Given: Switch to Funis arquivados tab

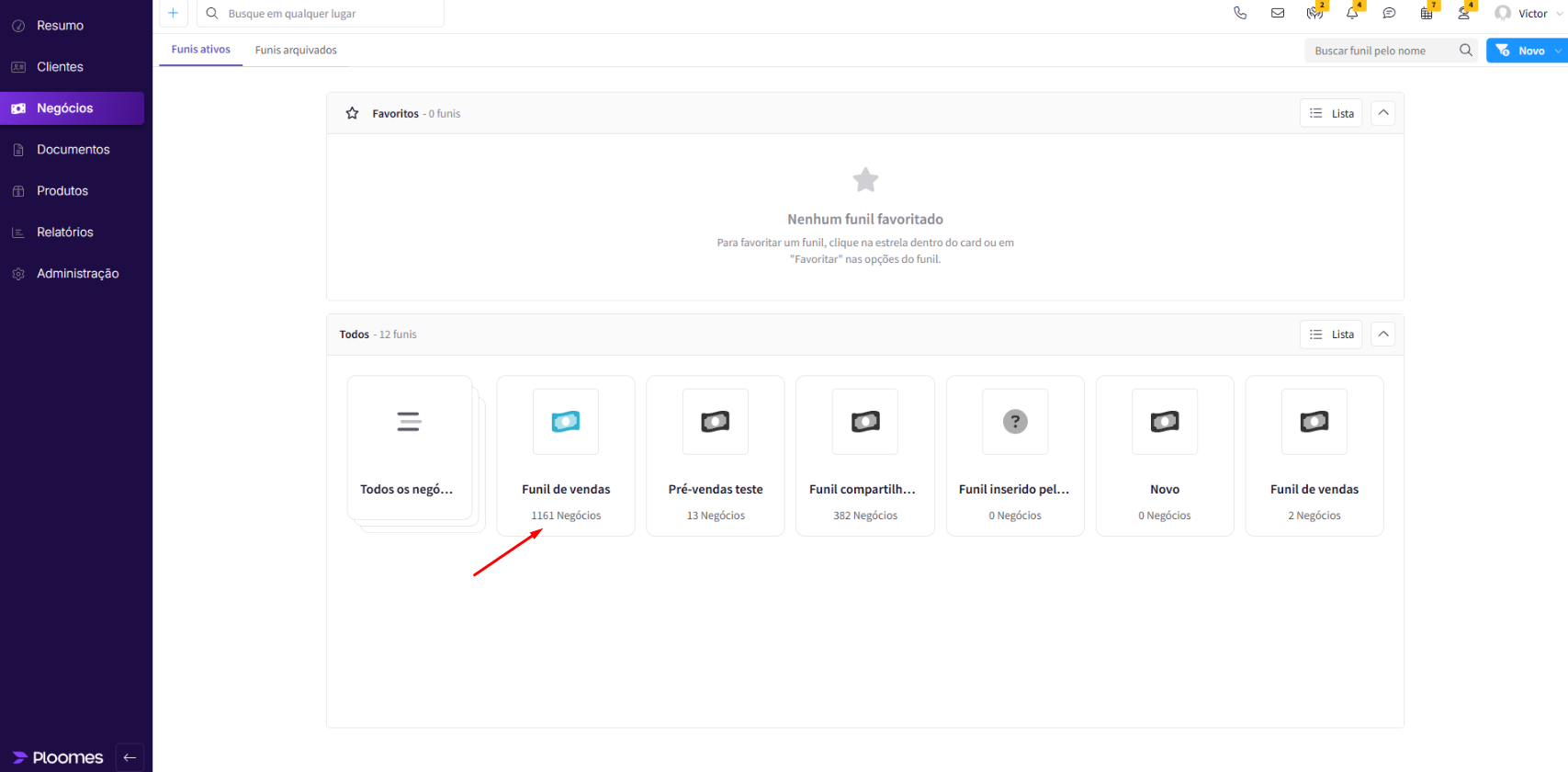Looking at the screenshot, I should pyautogui.click(x=296, y=50).
